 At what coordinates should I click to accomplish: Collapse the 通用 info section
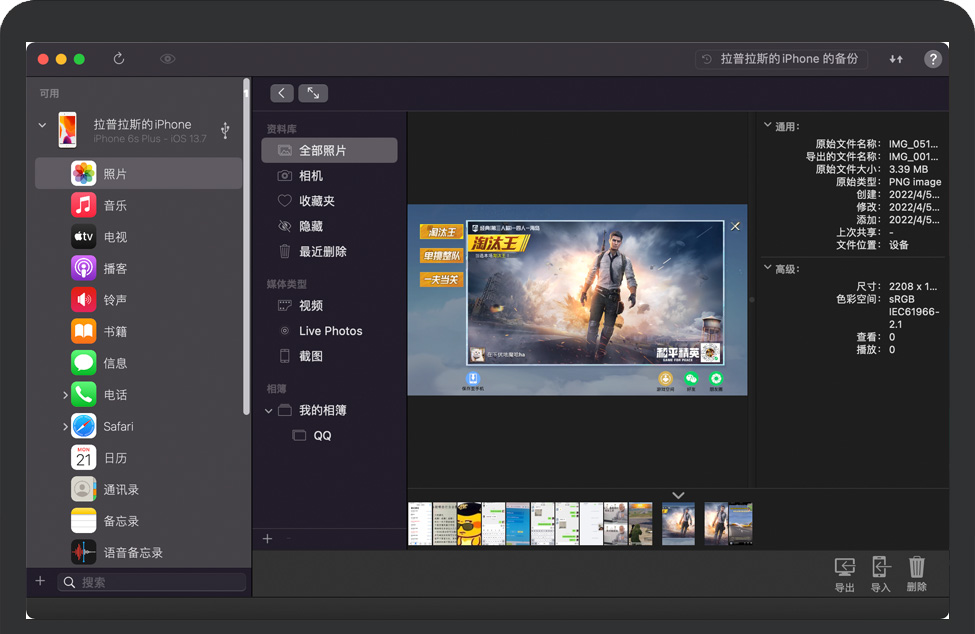click(x=767, y=126)
